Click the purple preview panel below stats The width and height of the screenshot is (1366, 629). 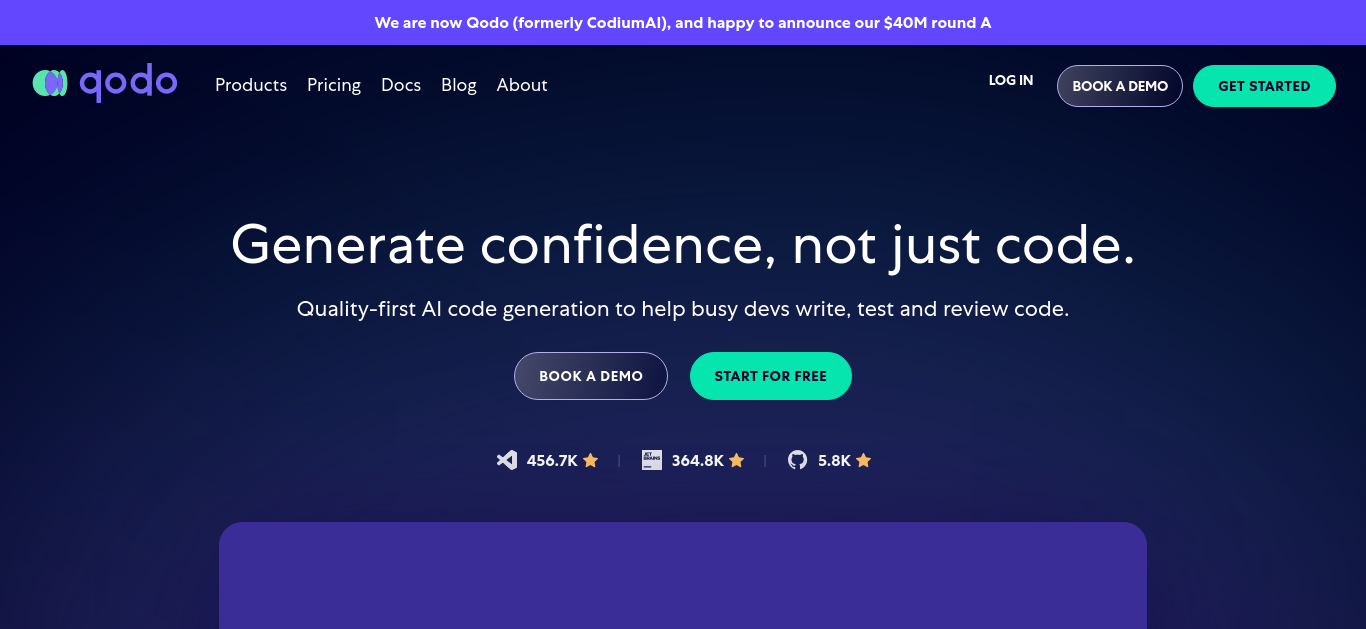[683, 575]
